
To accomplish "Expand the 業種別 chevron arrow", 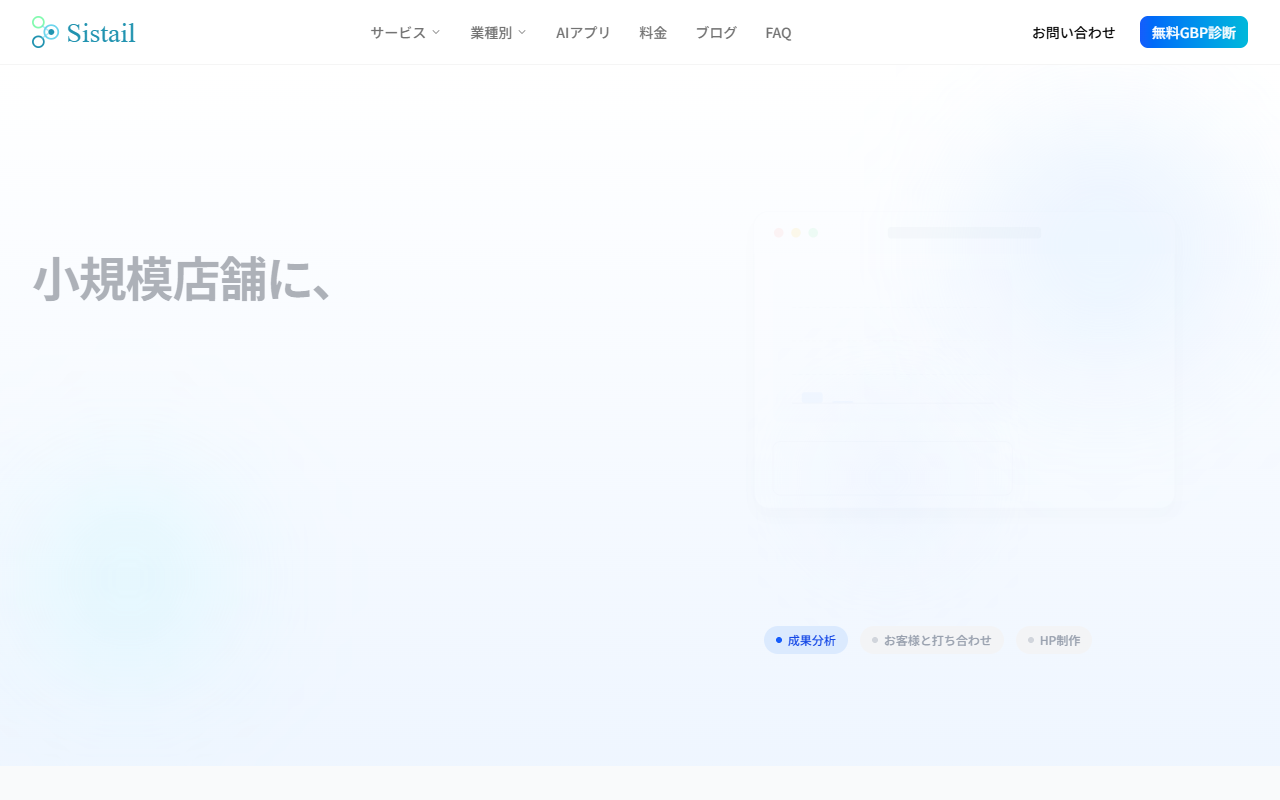I will pos(522,32).
